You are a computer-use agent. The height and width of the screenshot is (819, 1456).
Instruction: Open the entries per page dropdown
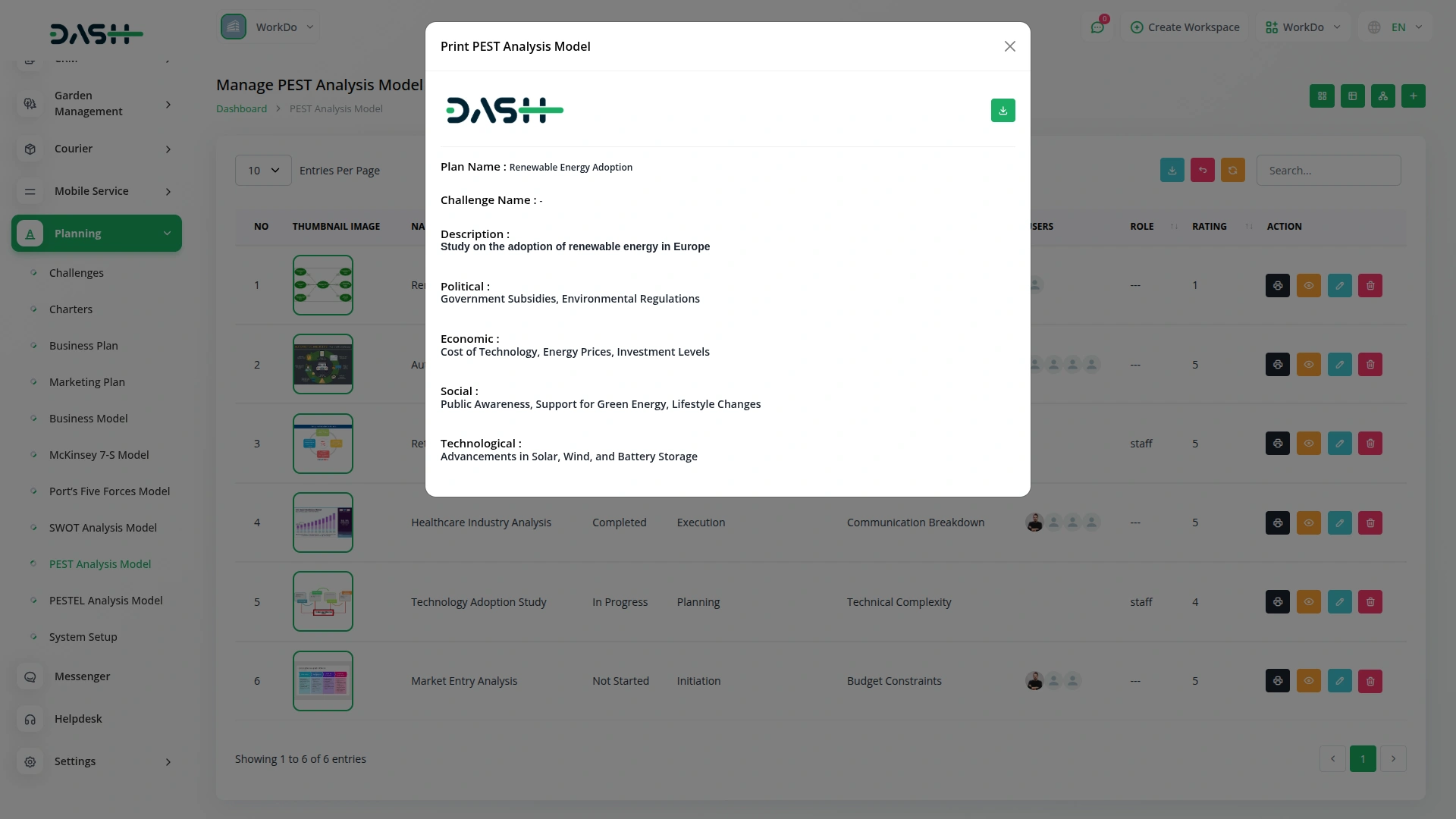coord(263,171)
